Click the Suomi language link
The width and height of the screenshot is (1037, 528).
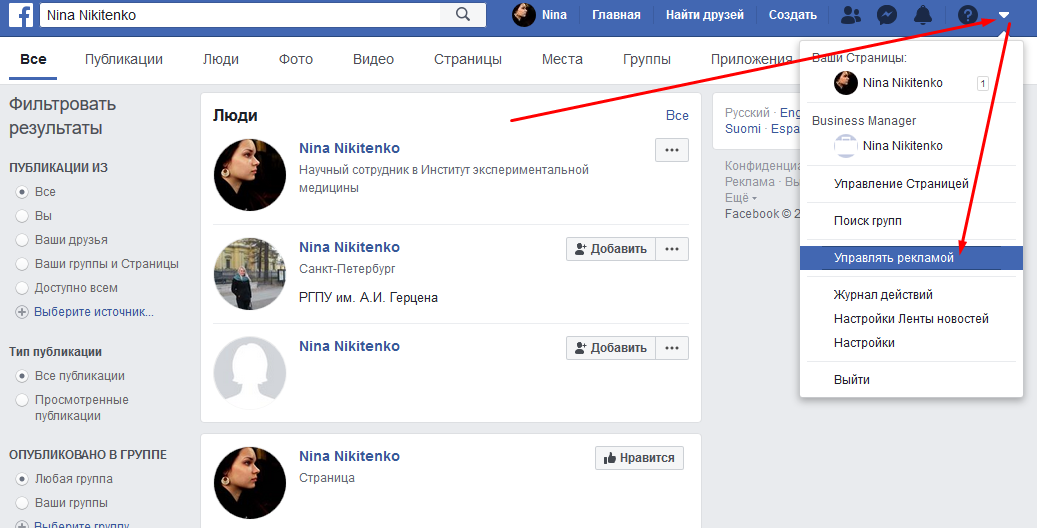pyautogui.click(x=743, y=128)
